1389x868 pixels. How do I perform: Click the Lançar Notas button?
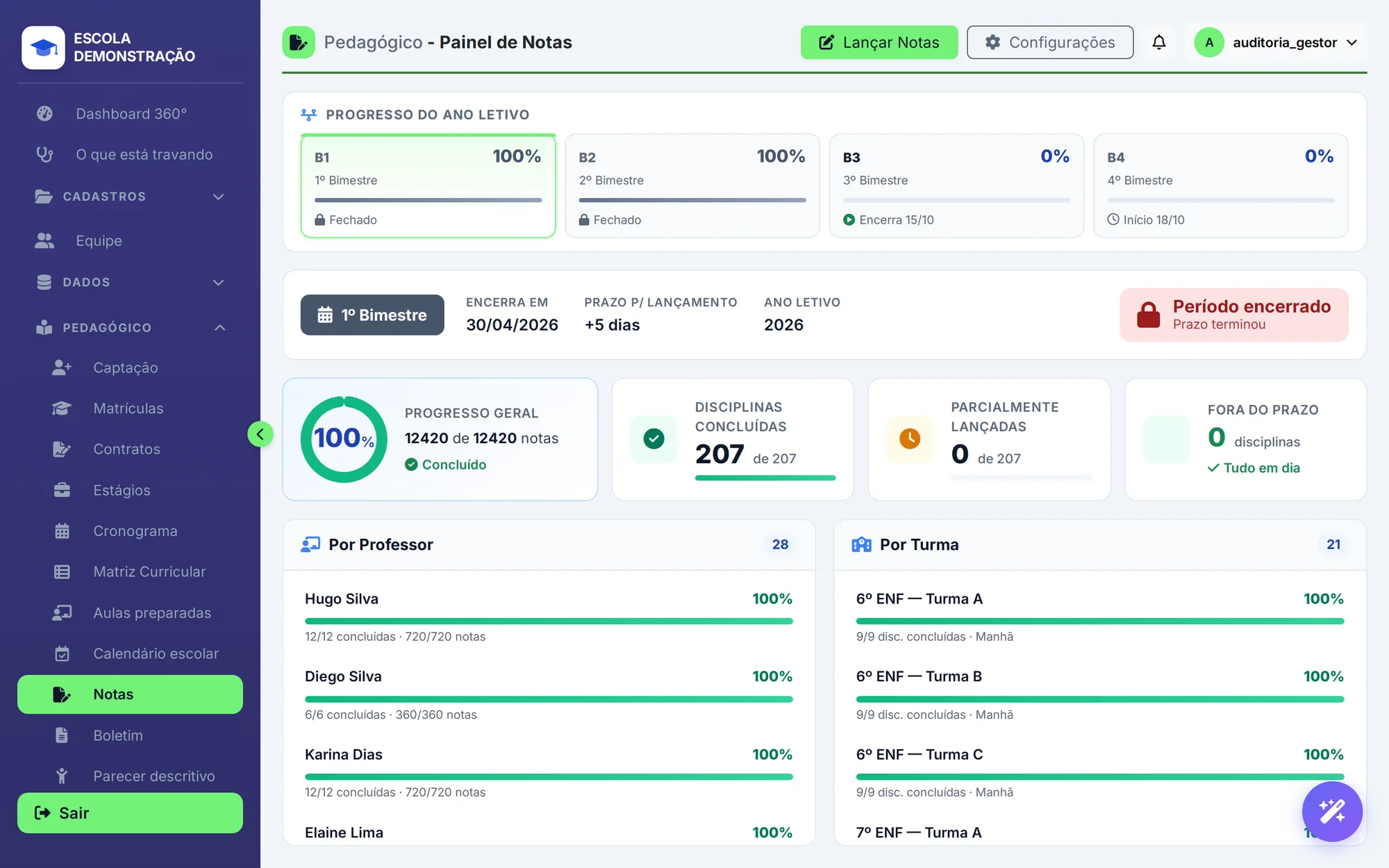(x=879, y=42)
